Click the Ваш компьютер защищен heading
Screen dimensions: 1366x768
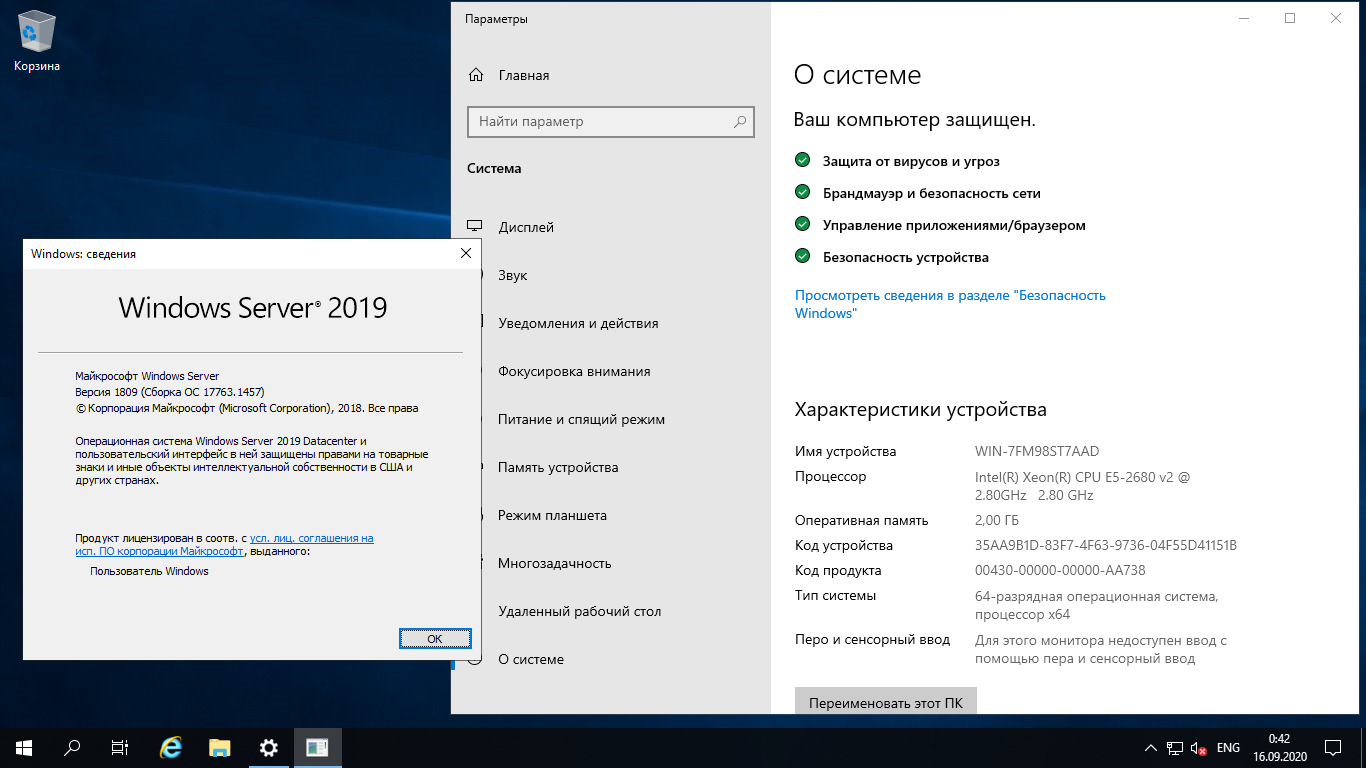click(915, 120)
